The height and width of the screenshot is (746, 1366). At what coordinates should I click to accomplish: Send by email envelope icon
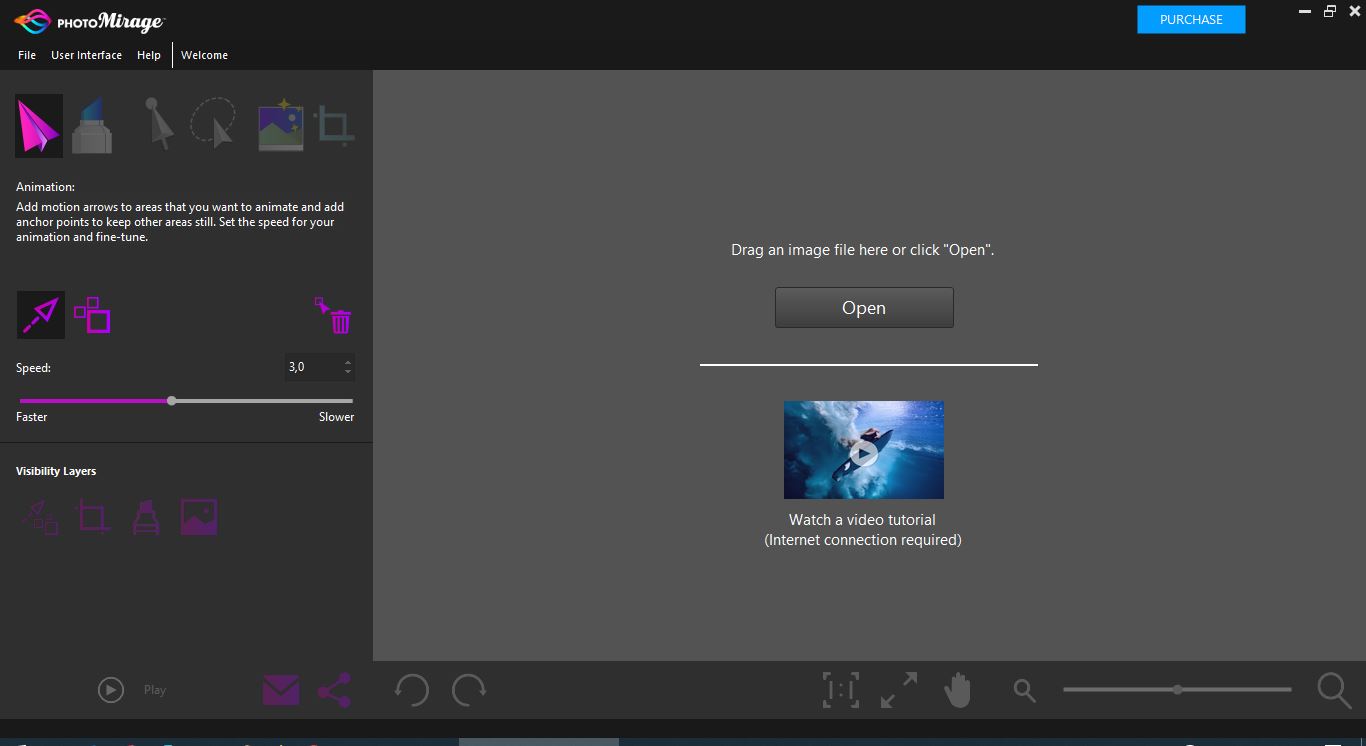click(281, 690)
